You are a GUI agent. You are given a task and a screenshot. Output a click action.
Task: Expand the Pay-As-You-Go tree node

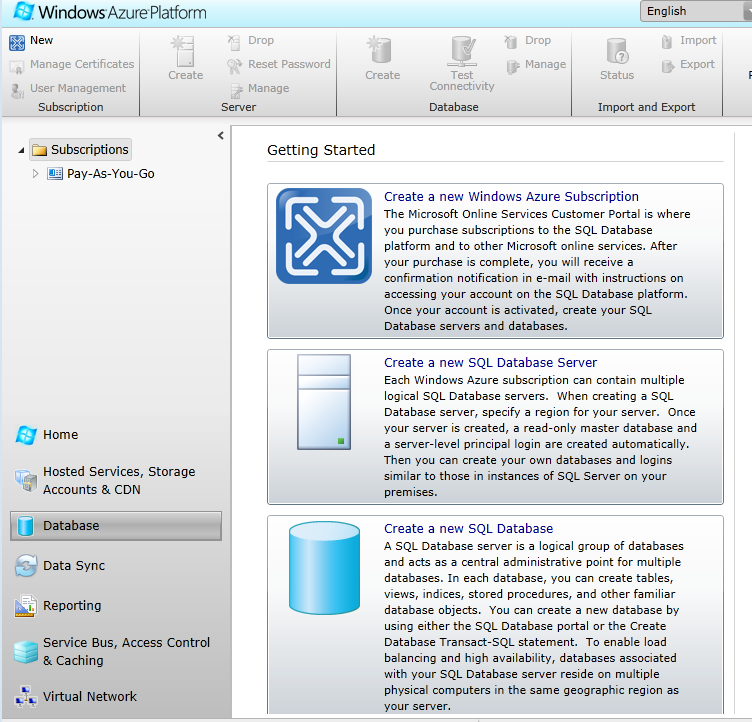[x=35, y=174]
